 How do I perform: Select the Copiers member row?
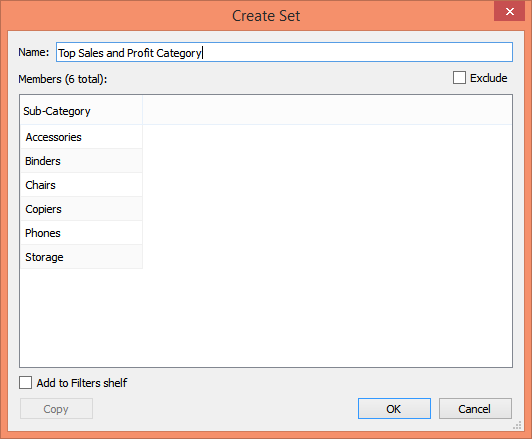click(x=81, y=209)
